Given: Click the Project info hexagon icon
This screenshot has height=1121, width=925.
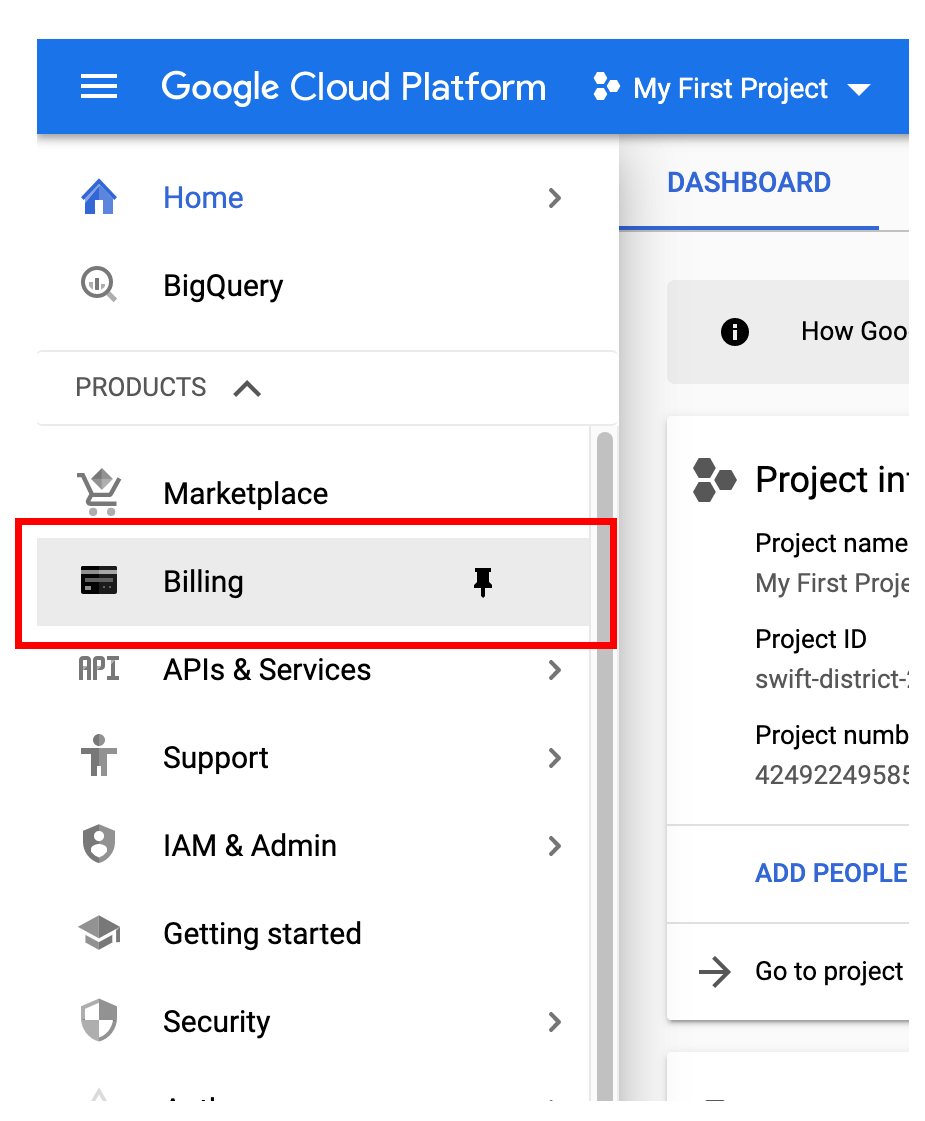Looking at the screenshot, I should tap(713, 480).
